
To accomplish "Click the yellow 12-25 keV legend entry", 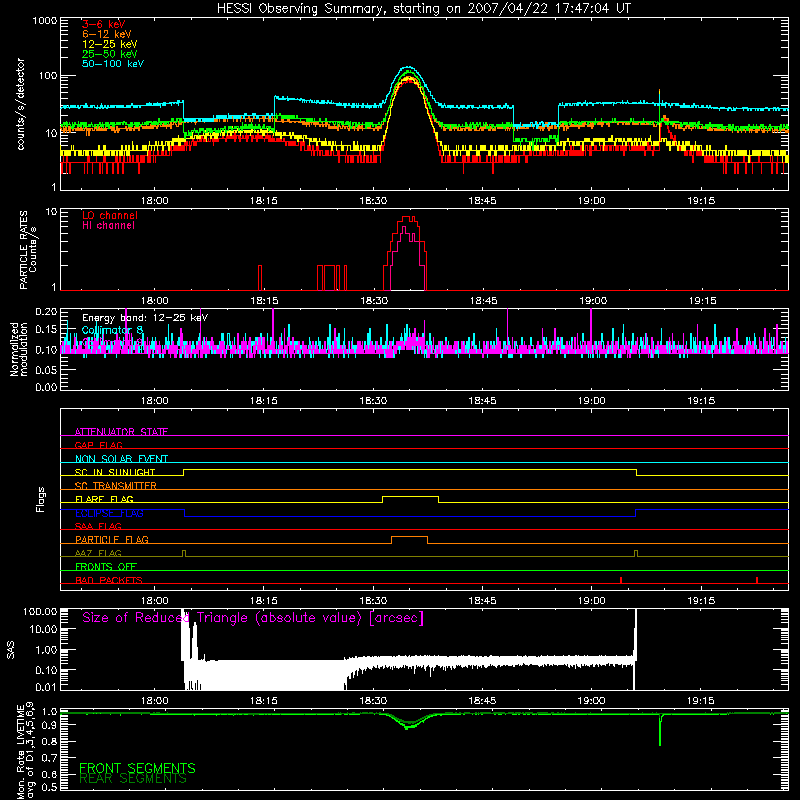I will 109,44.
